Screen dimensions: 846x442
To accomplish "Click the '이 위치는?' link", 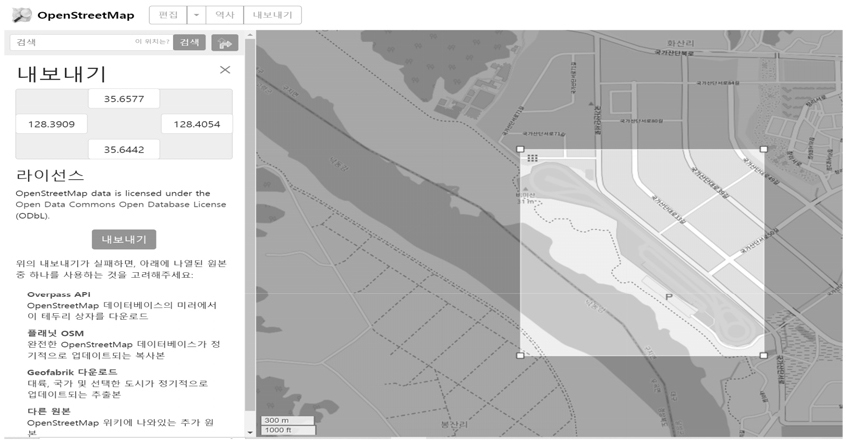I will coord(152,42).
